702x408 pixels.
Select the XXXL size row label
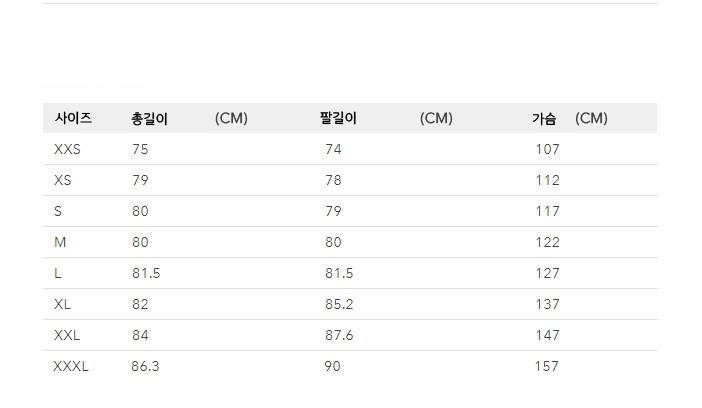(71, 366)
